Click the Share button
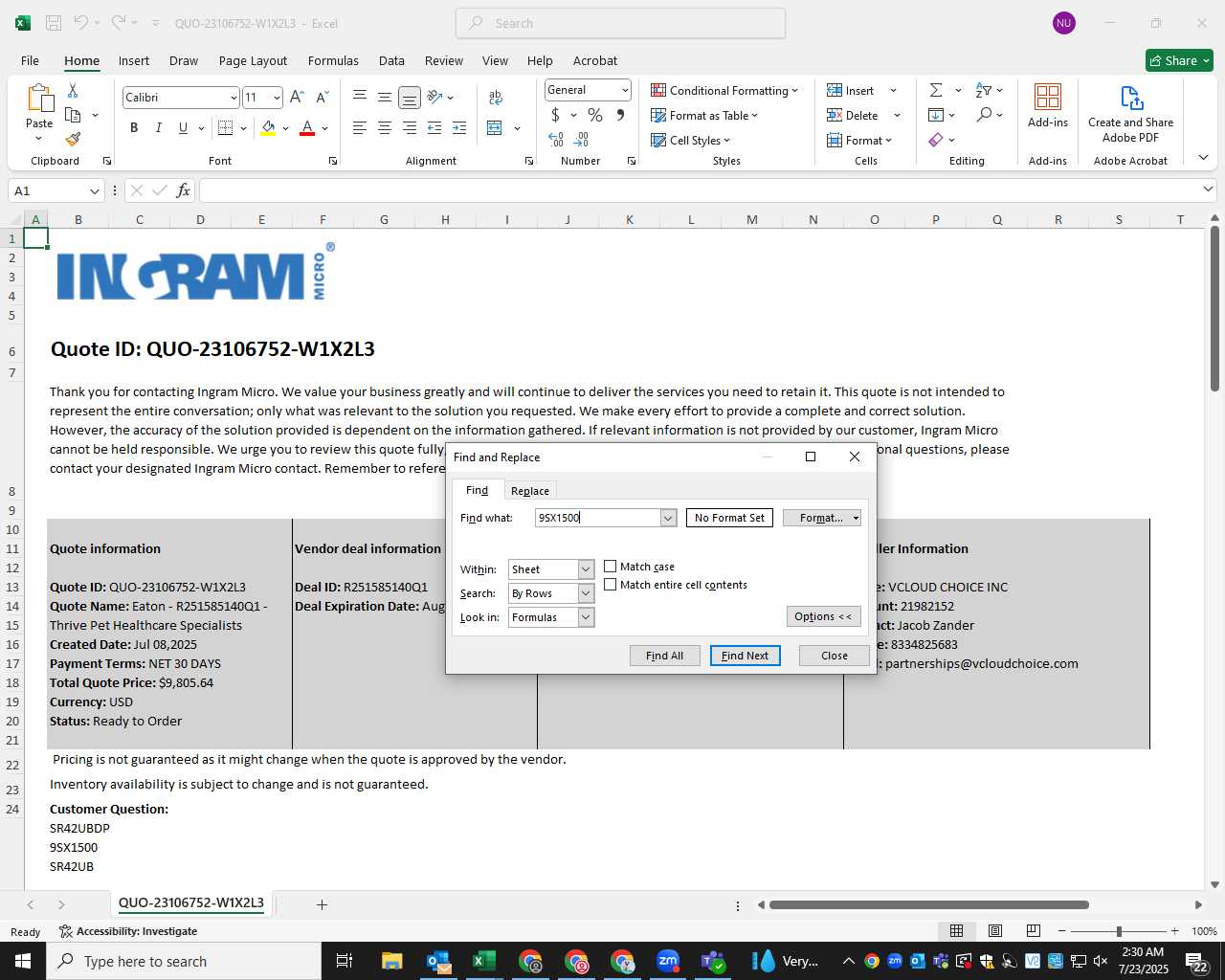 [1179, 60]
